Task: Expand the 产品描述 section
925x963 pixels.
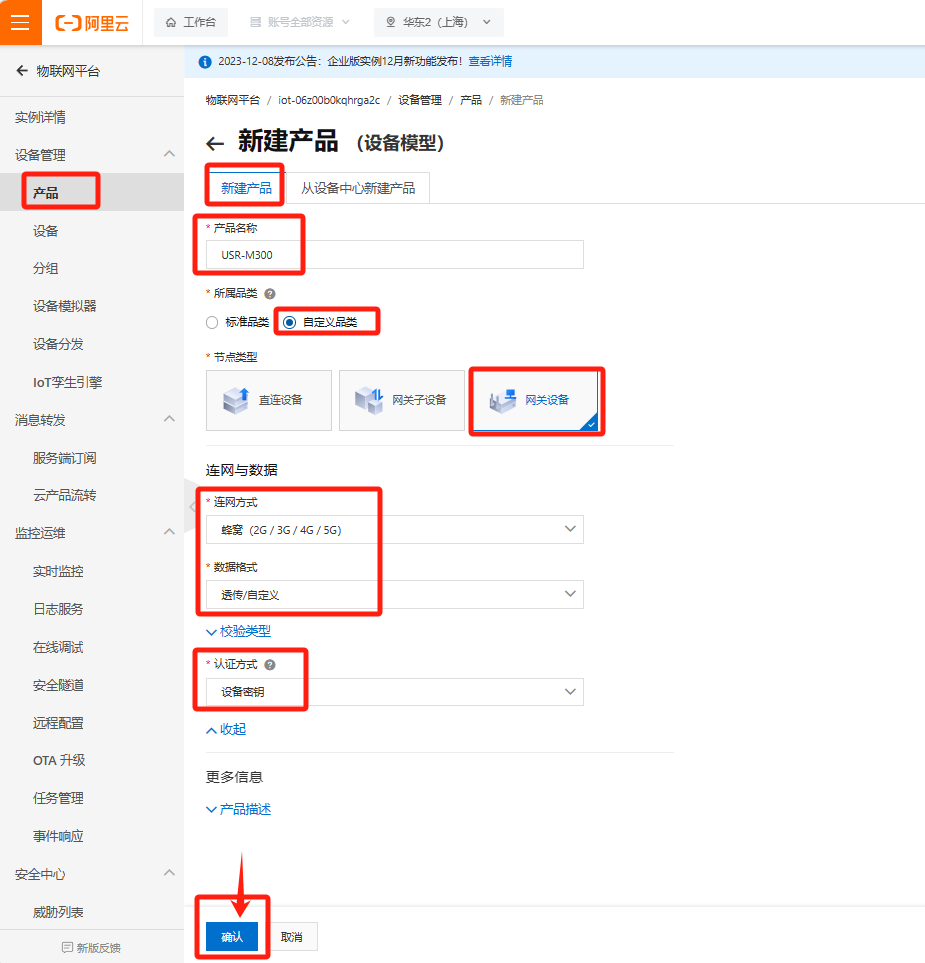Action: click(x=238, y=809)
